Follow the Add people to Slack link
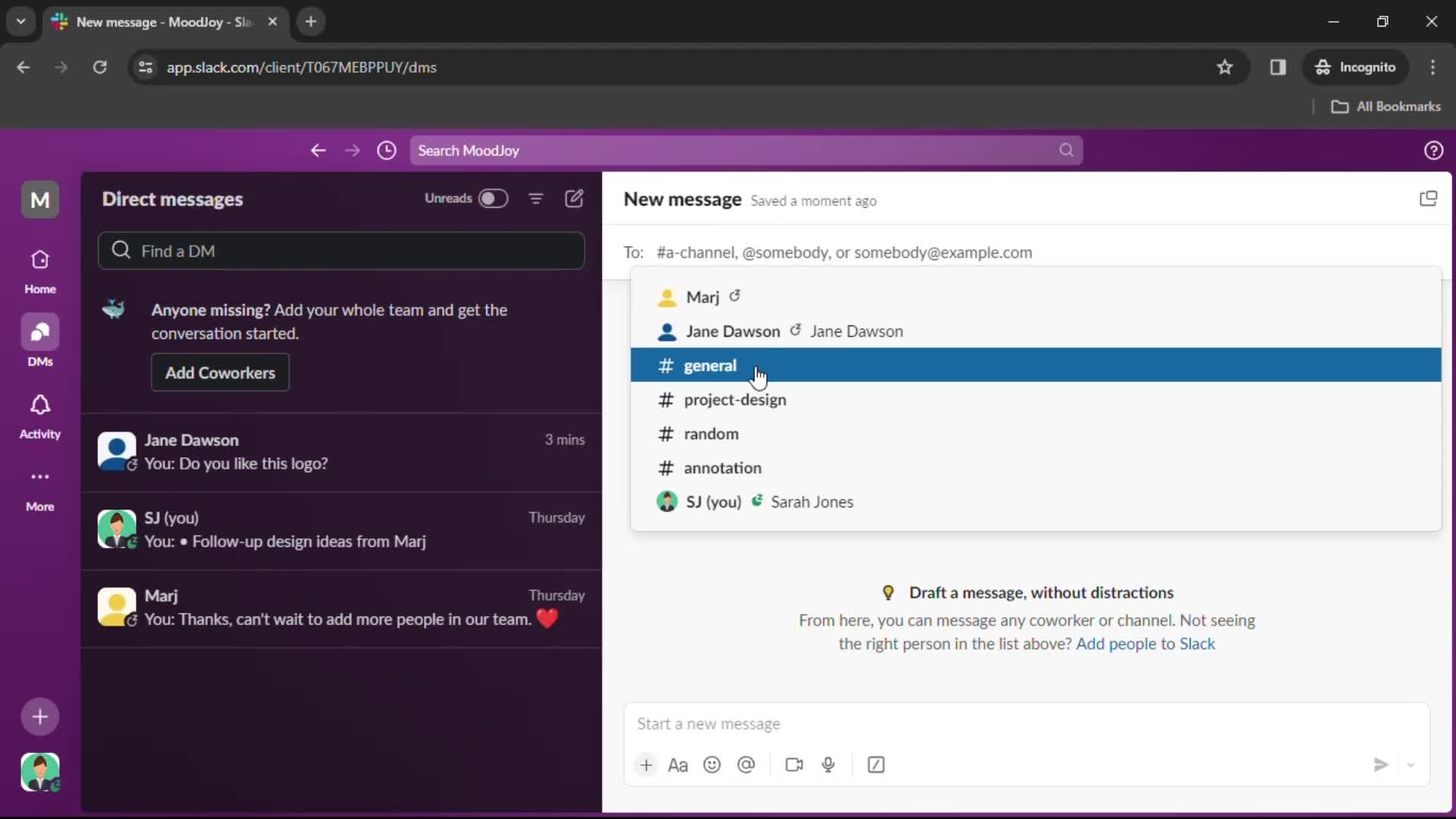 coord(1145,644)
